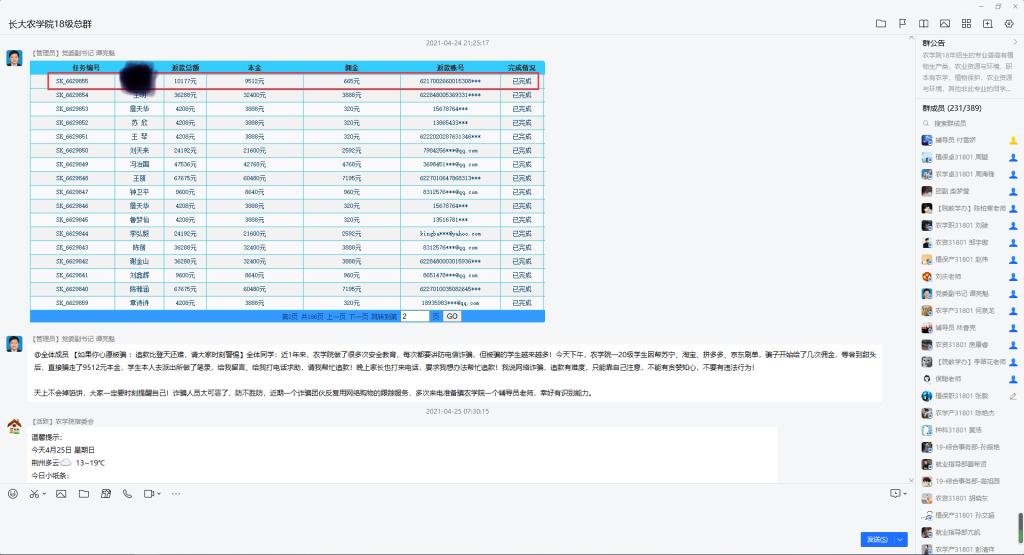The image size is (1024, 555).
Task: Click the invite members plus icon
Action: [x=987, y=23]
